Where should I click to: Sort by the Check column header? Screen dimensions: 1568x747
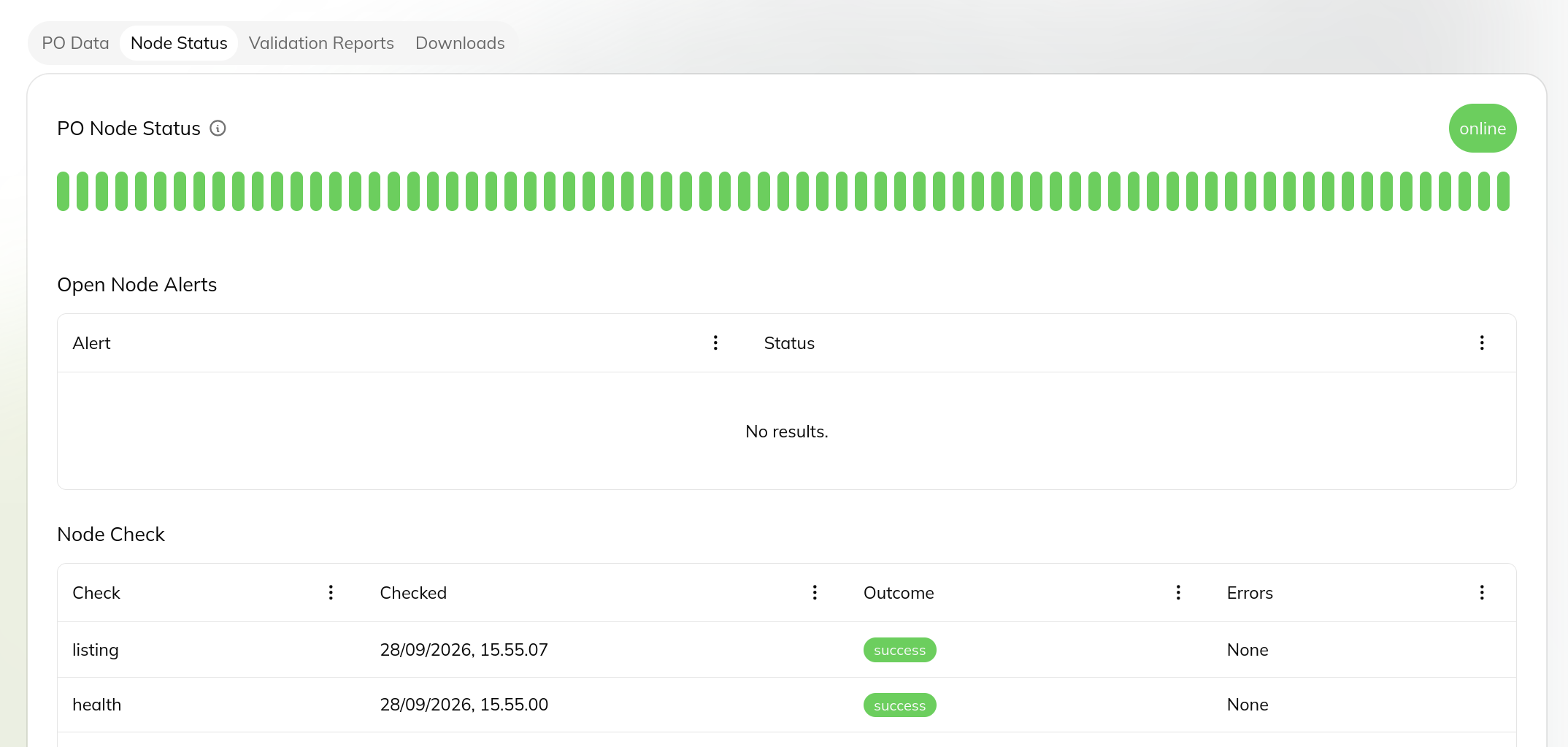[x=96, y=593]
